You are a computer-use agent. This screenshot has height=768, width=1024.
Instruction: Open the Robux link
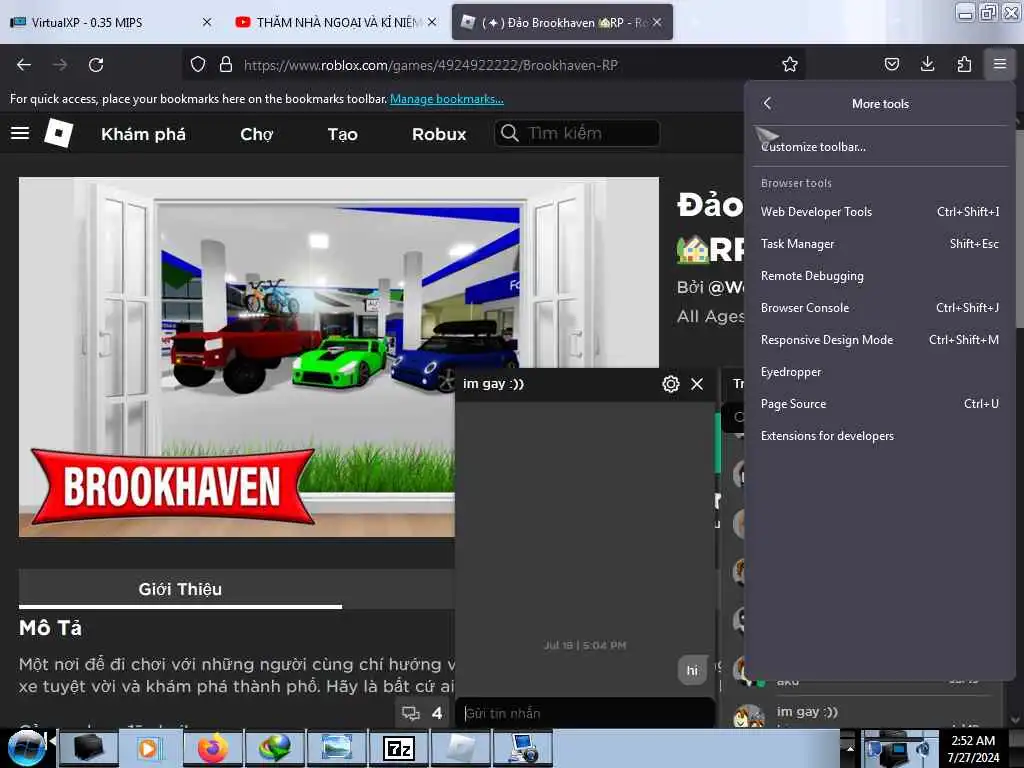click(439, 134)
